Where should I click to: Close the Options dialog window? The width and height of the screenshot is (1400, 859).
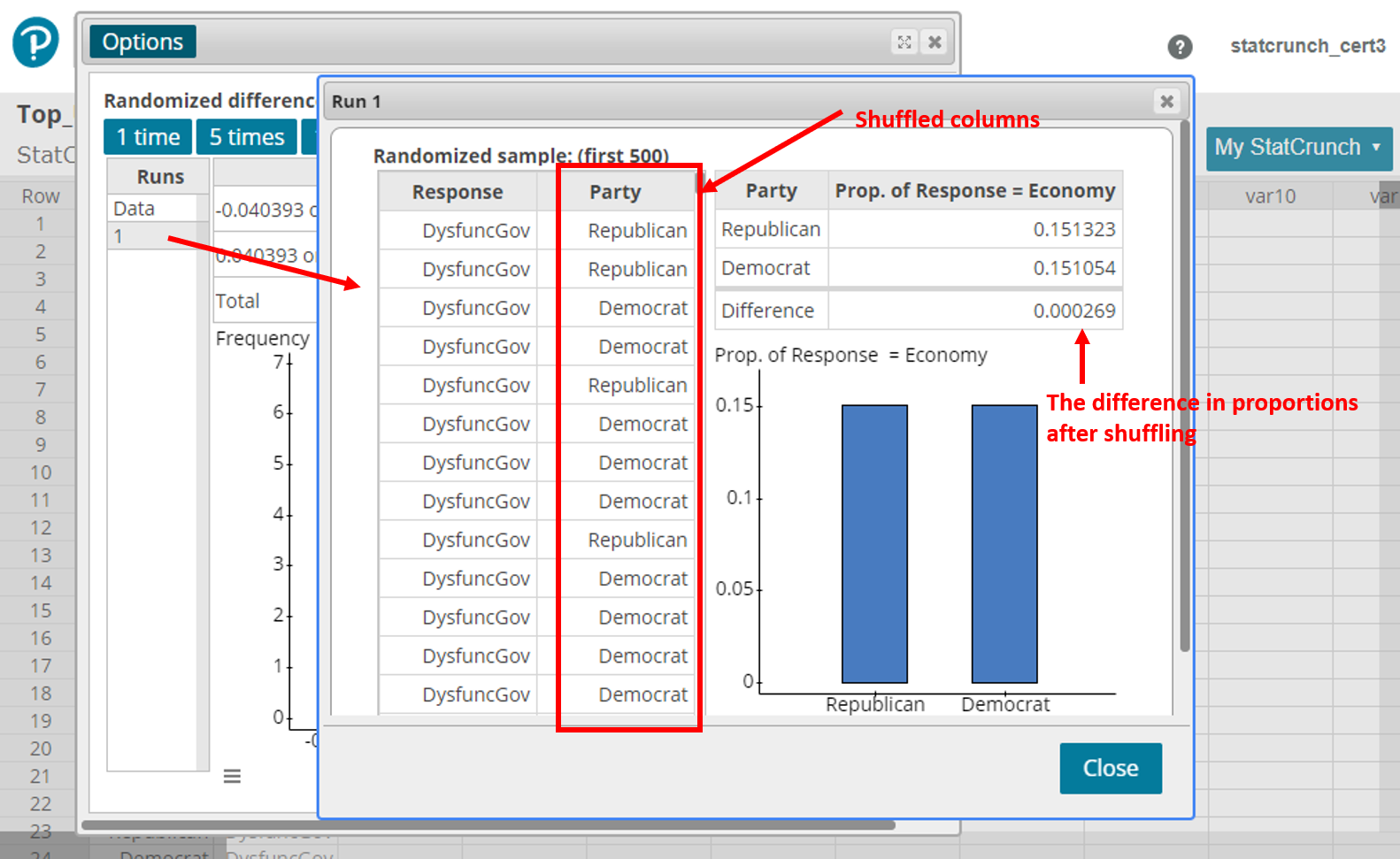click(x=935, y=42)
